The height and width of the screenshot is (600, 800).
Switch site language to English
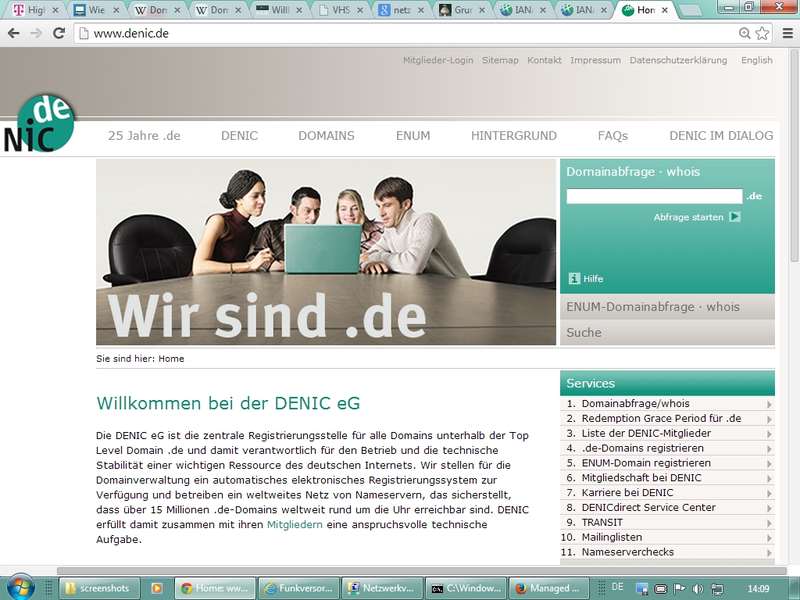click(756, 60)
